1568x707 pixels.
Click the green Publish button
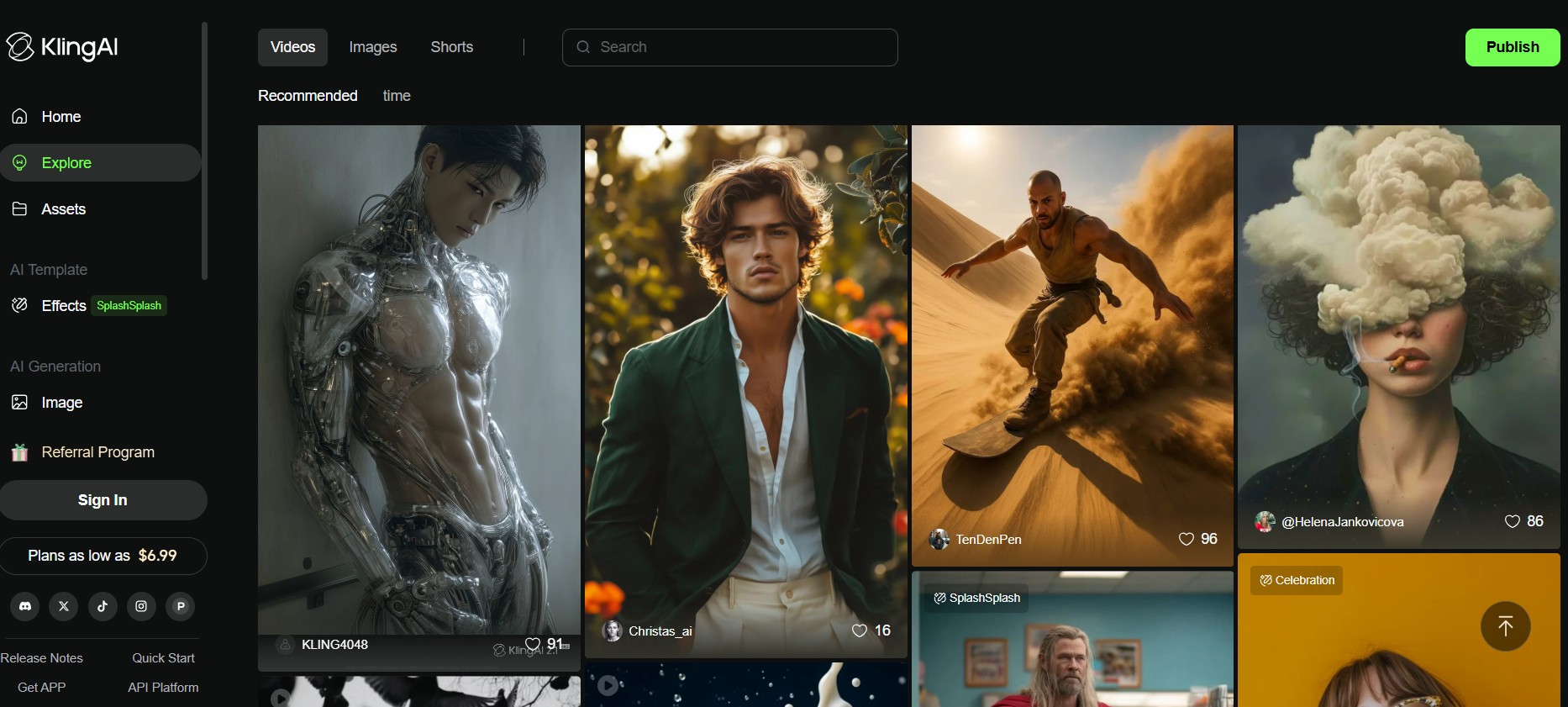[1513, 47]
